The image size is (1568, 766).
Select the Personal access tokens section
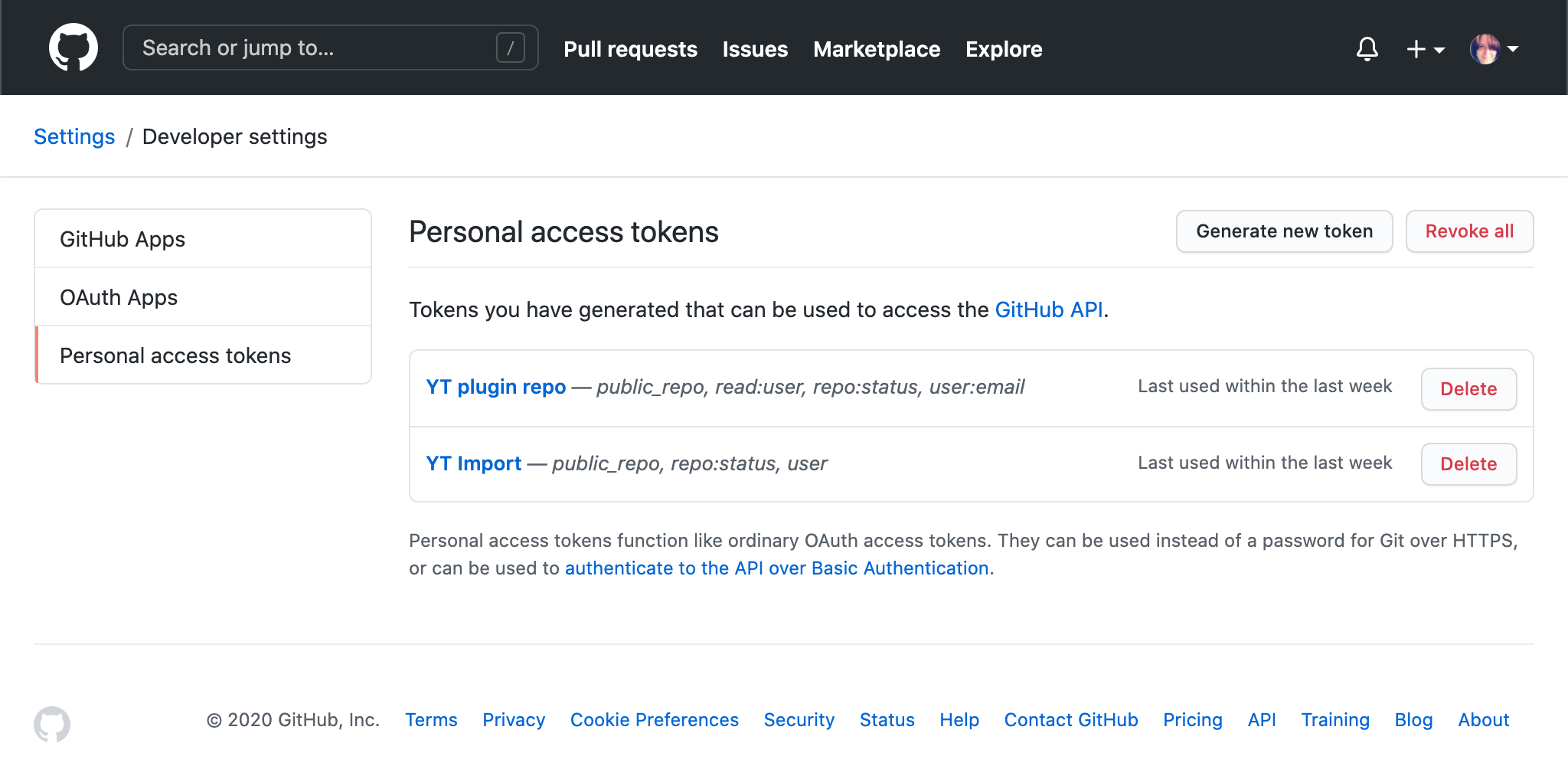[175, 355]
